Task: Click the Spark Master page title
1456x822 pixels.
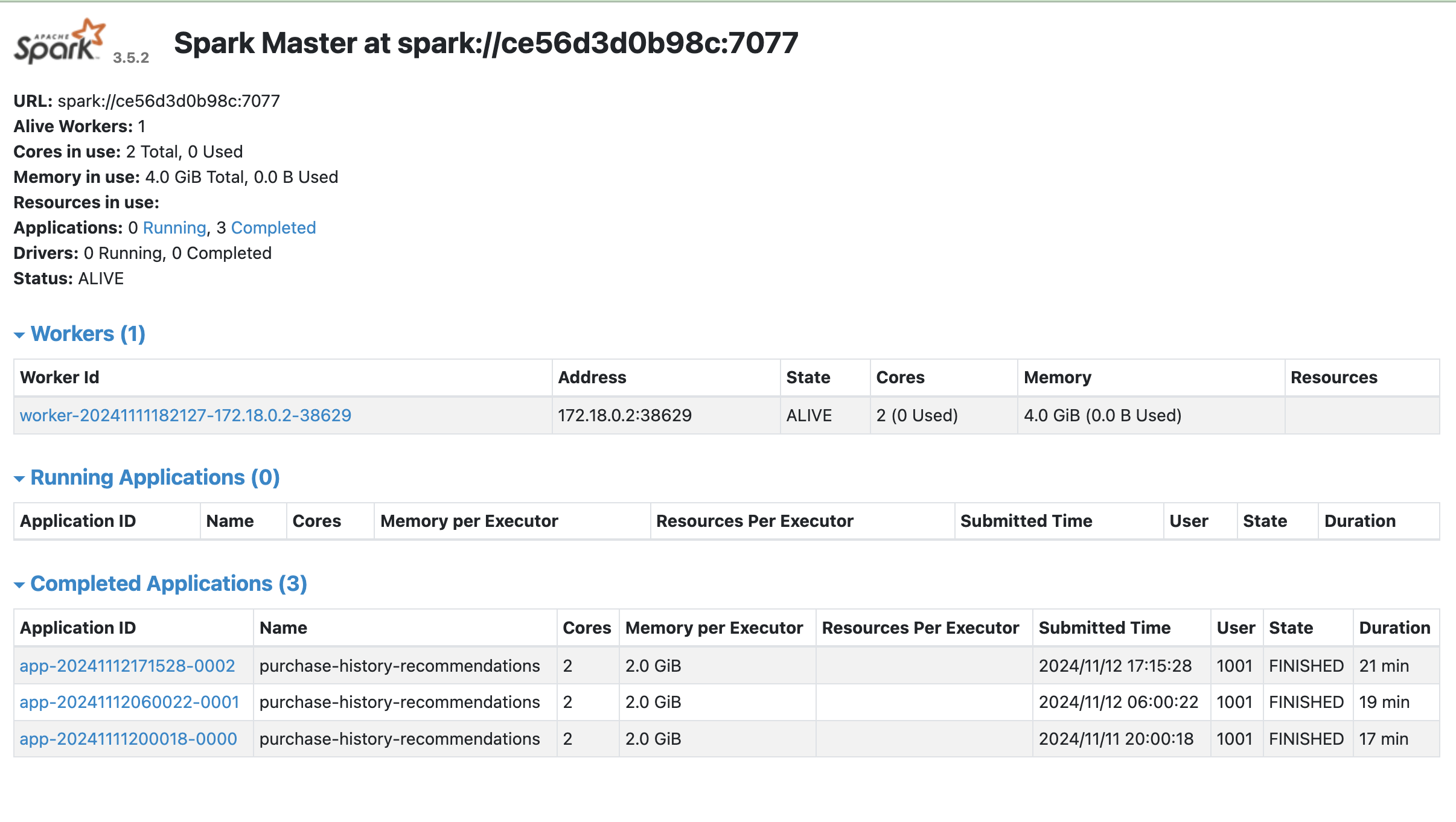Action: [x=486, y=43]
